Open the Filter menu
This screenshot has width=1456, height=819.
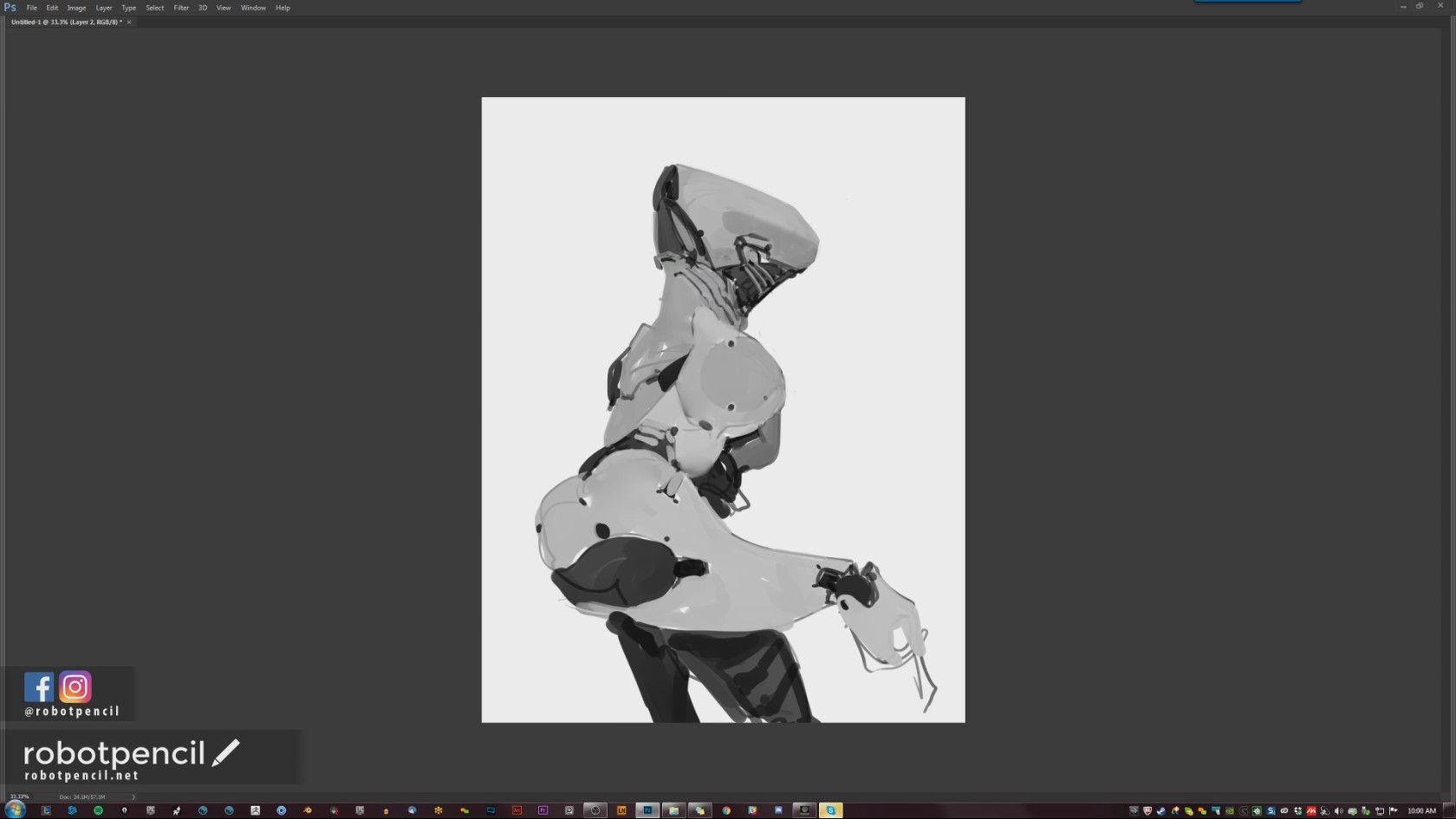(x=181, y=8)
